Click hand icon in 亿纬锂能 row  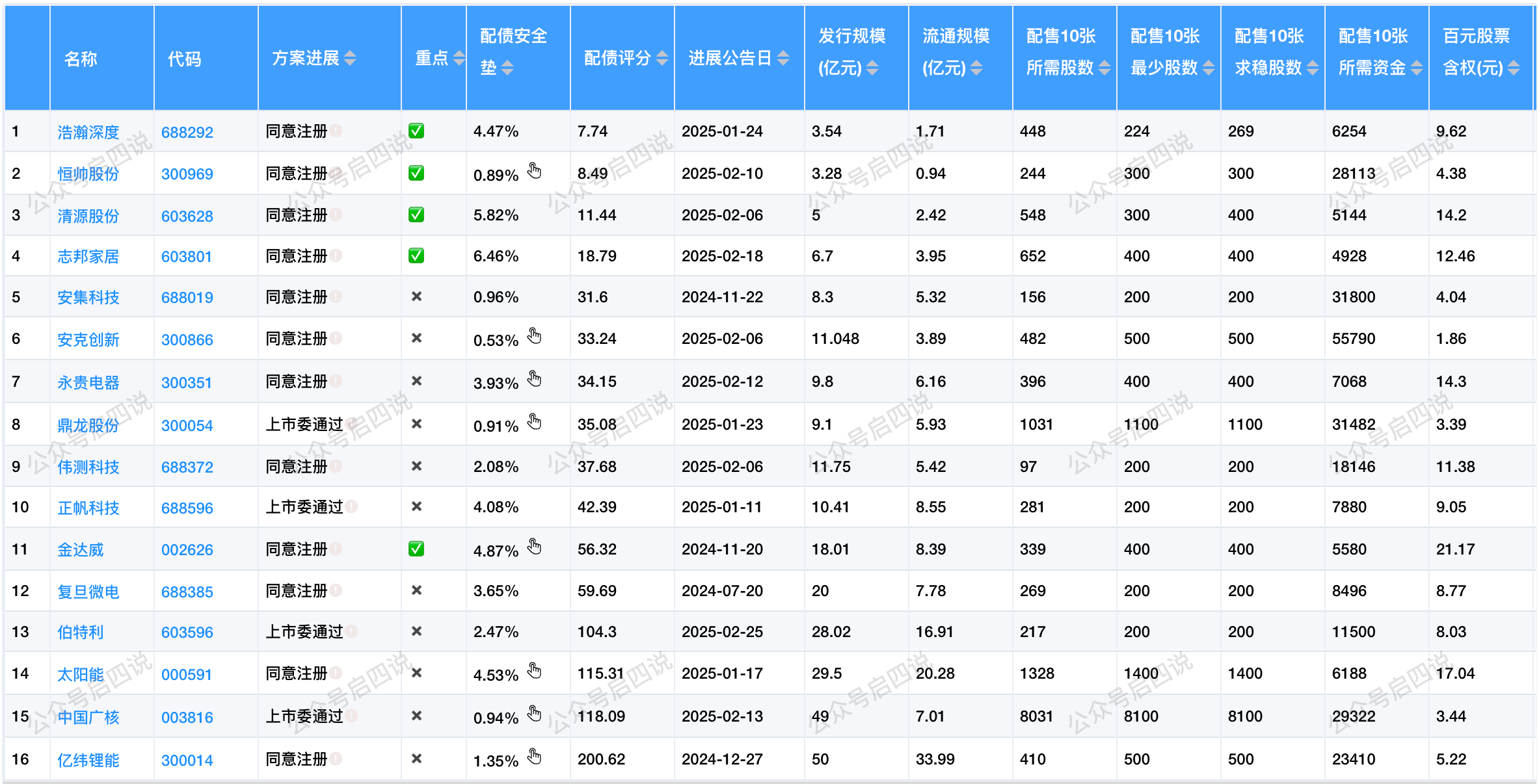(534, 757)
